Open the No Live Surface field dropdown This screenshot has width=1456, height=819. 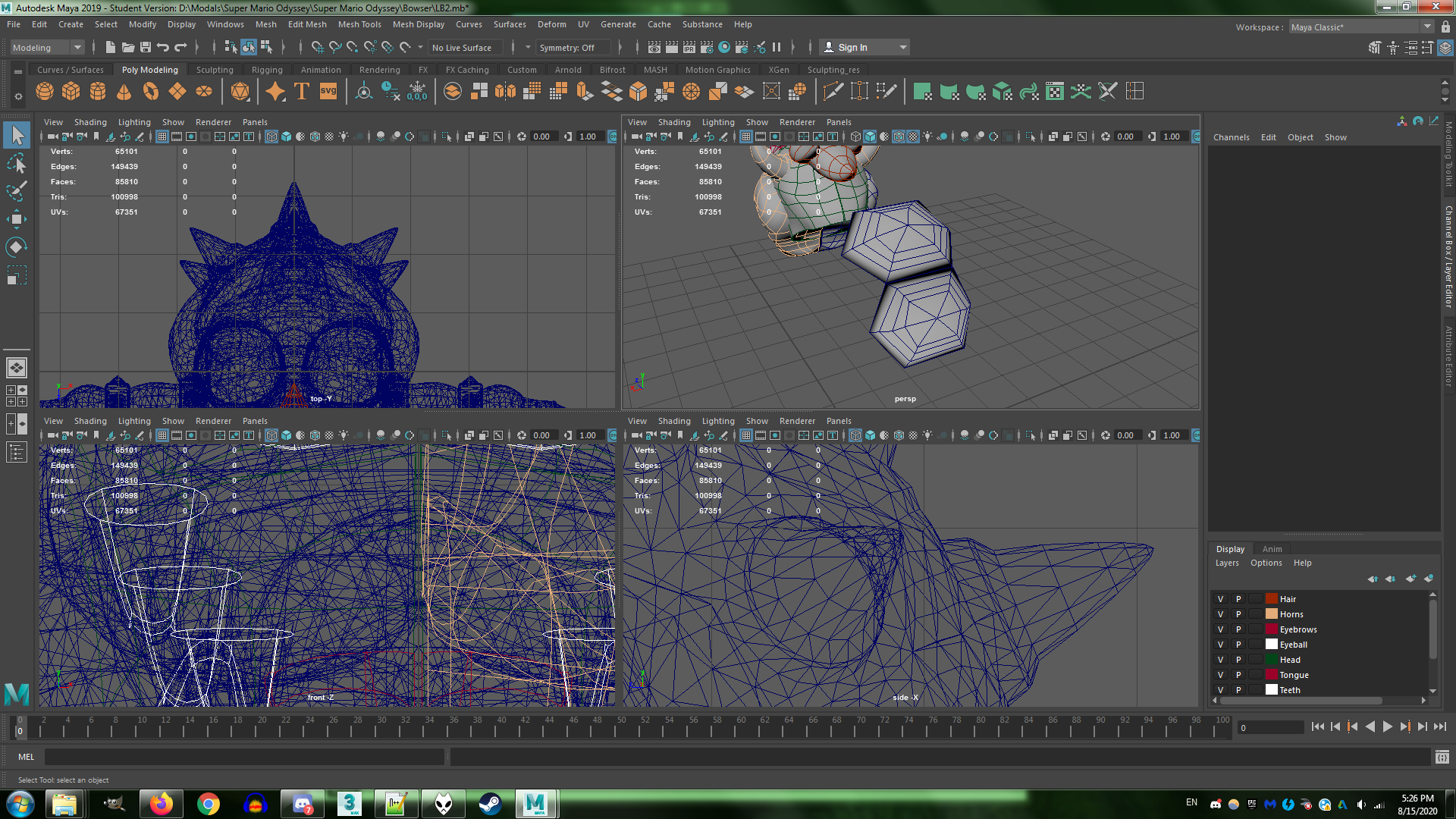(x=466, y=47)
